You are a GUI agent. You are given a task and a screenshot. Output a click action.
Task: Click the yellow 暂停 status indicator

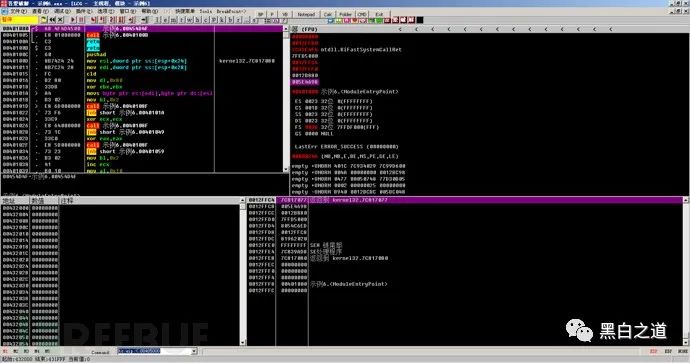19,20
